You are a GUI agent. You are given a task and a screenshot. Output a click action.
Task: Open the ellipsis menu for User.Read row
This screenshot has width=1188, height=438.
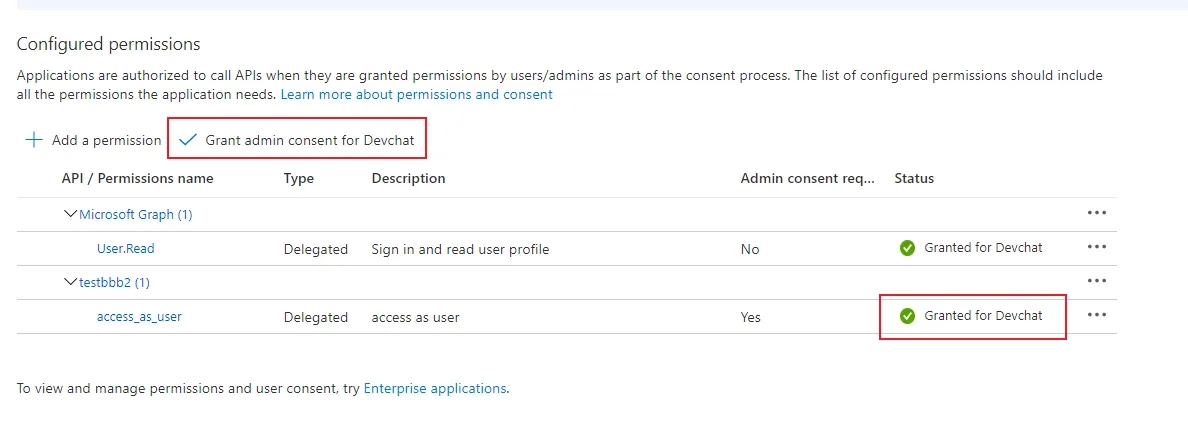coord(1096,247)
